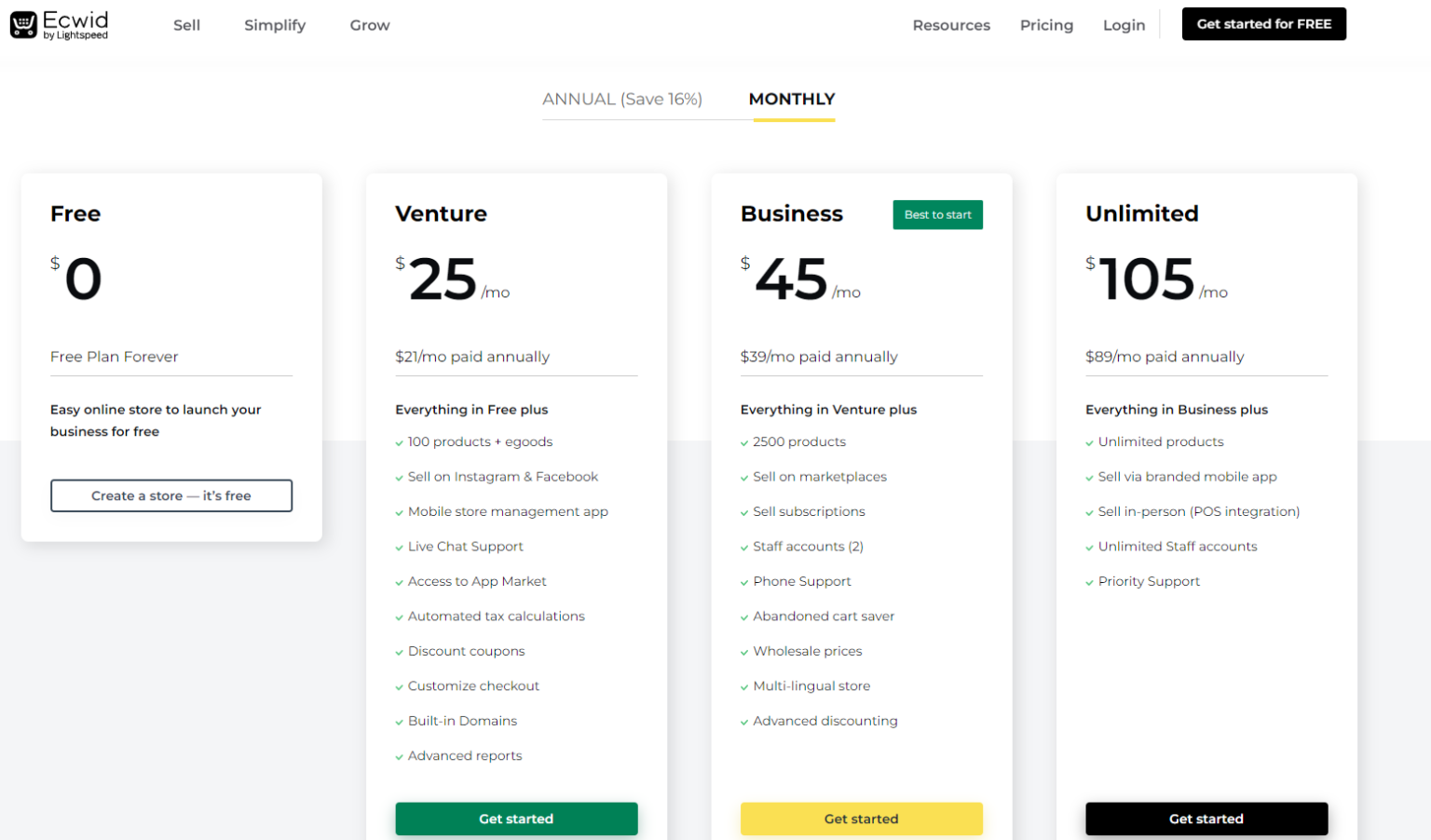Image resolution: width=1431 pixels, height=840 pixels.
Task: Switch to the ANNUAL billing tab
Action: pos(622,99)
